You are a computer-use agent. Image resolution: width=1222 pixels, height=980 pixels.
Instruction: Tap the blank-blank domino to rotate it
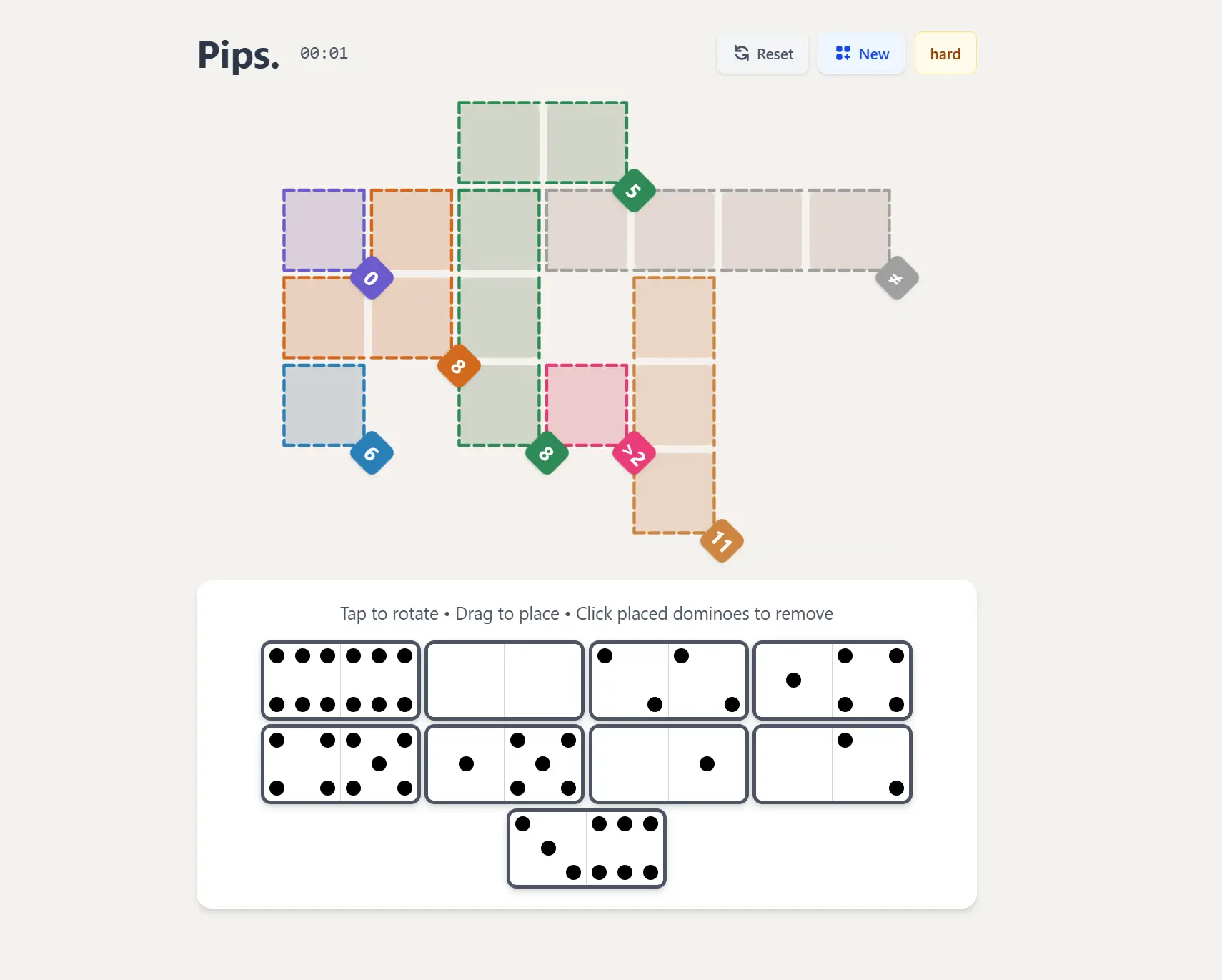[505, 680]
